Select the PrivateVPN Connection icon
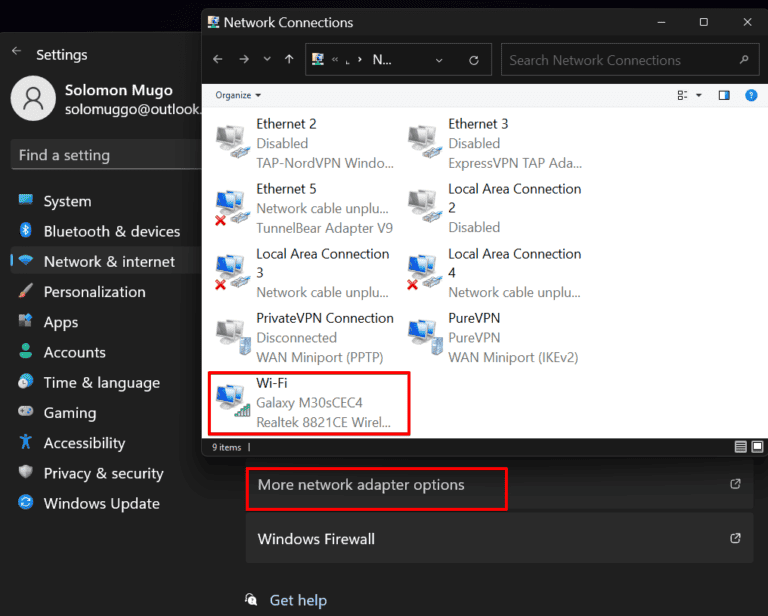 tap(233, 337)
